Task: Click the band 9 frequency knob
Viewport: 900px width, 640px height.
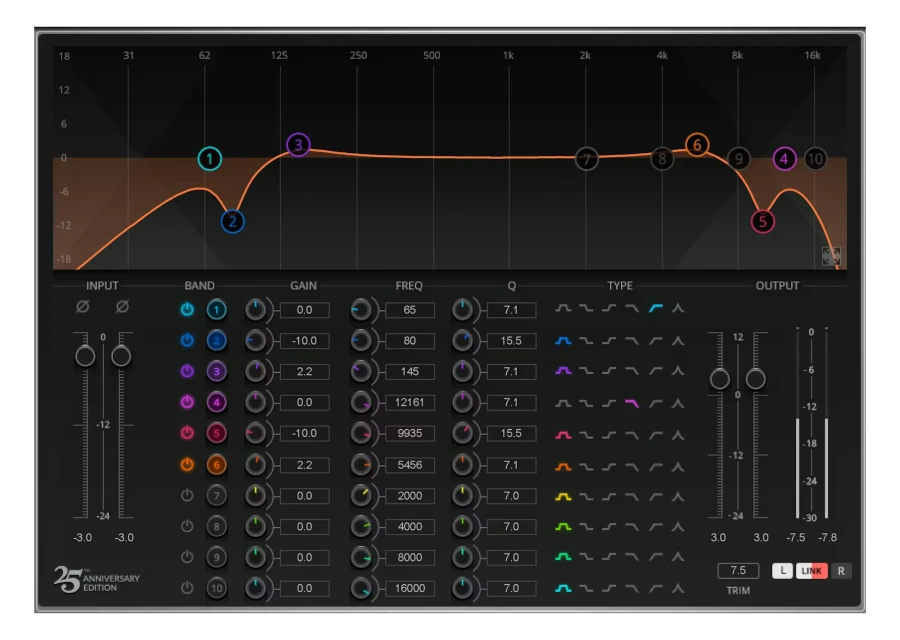Action: pos(361,557)
